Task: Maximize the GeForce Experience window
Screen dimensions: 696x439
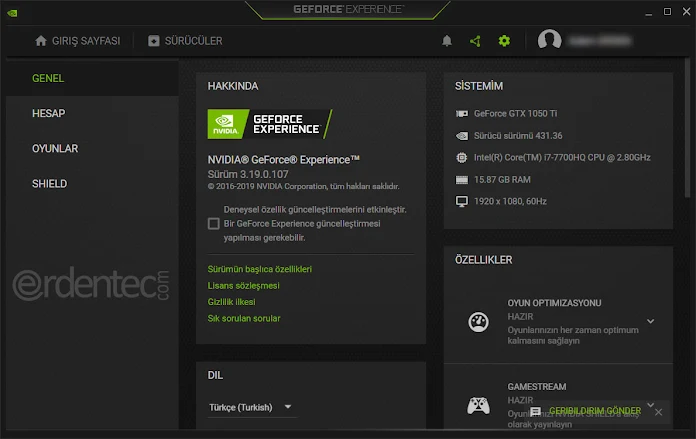Action: [667, 12]
